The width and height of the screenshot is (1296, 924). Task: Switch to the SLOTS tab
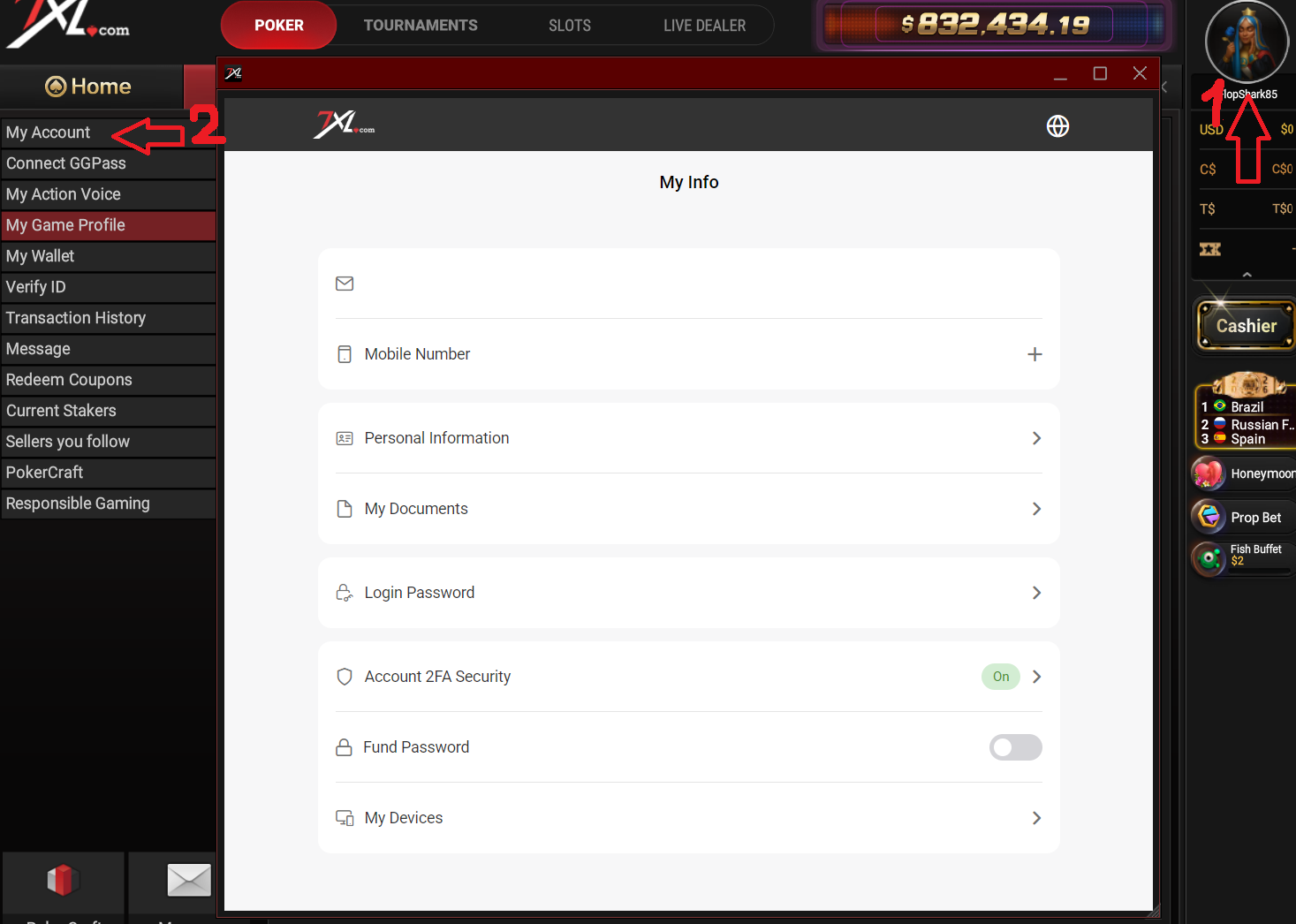tap(570, 26)
